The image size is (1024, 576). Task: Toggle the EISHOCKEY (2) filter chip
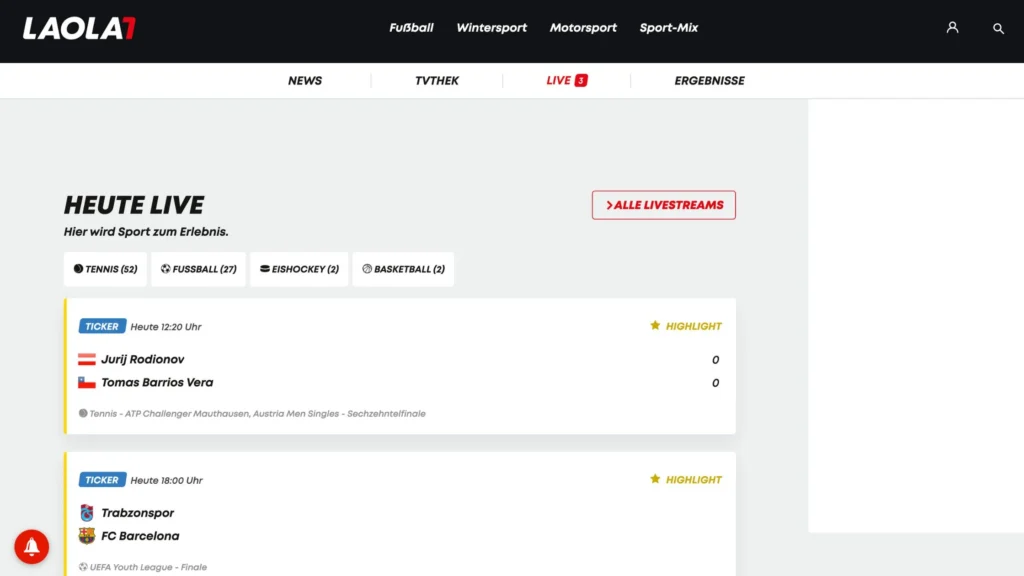pos(298,268)
